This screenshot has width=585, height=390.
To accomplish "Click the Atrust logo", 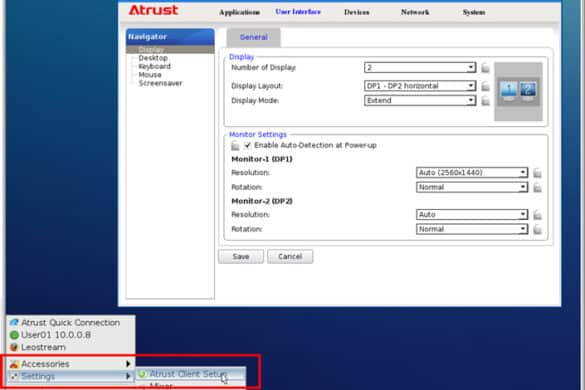I will click(153, 10).
